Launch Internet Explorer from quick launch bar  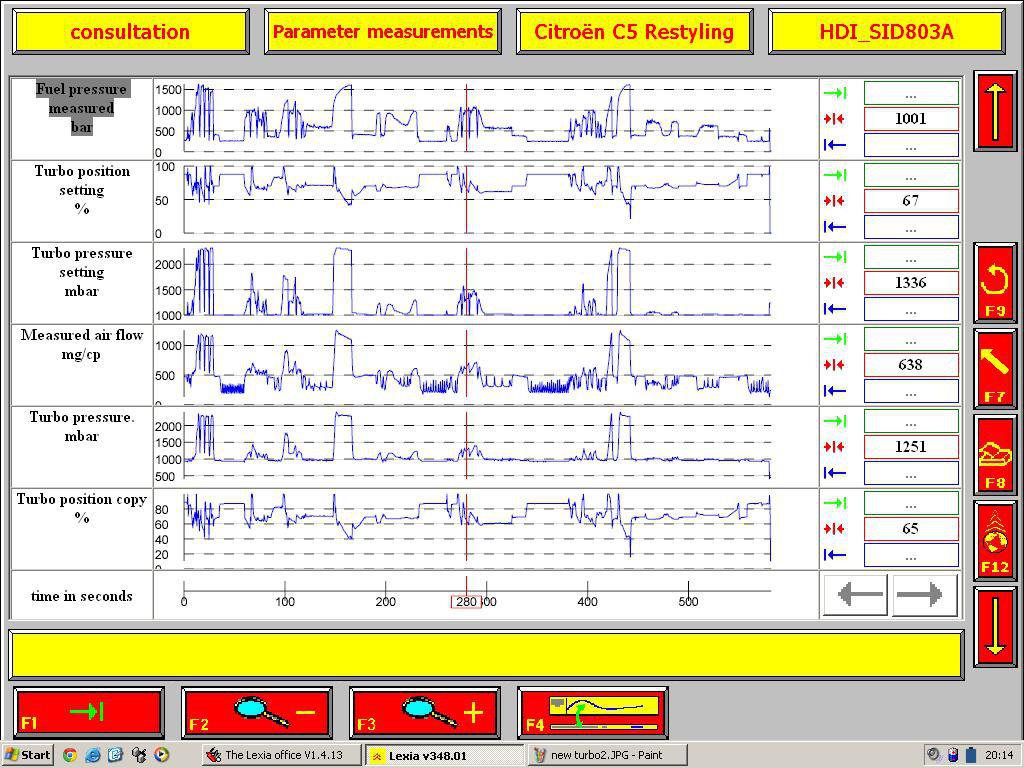[93, 755]
